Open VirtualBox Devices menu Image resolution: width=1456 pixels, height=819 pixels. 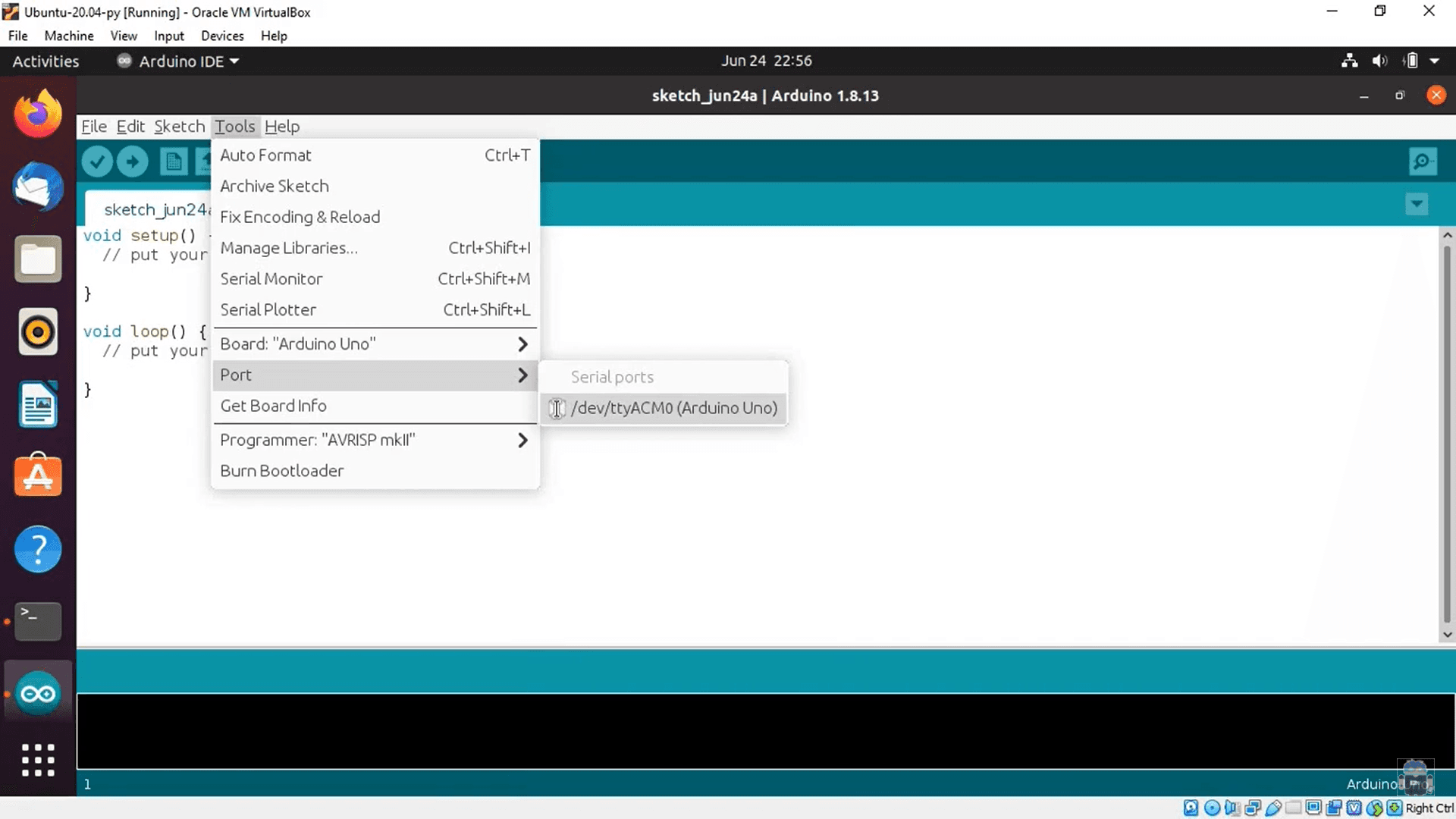pyautogui.click(x=222, y=36)
